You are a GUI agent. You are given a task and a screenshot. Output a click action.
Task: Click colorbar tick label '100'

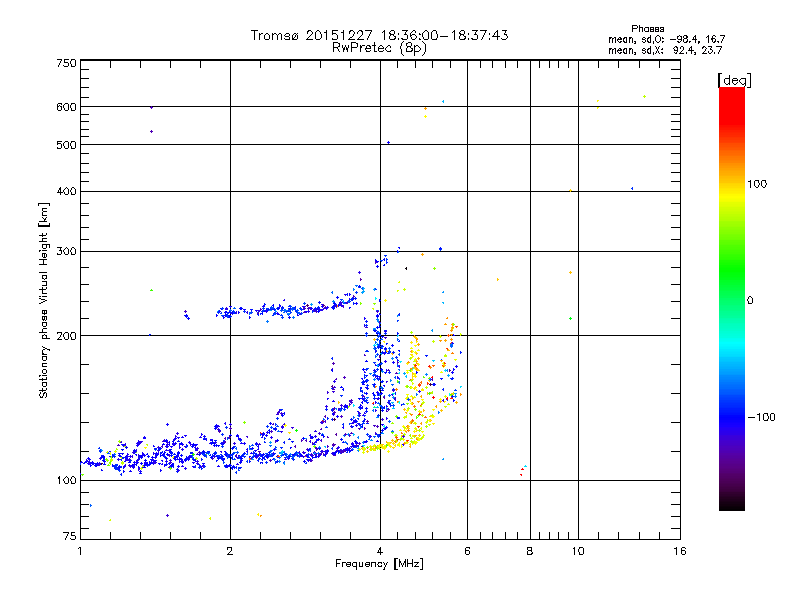coord(757,184)
